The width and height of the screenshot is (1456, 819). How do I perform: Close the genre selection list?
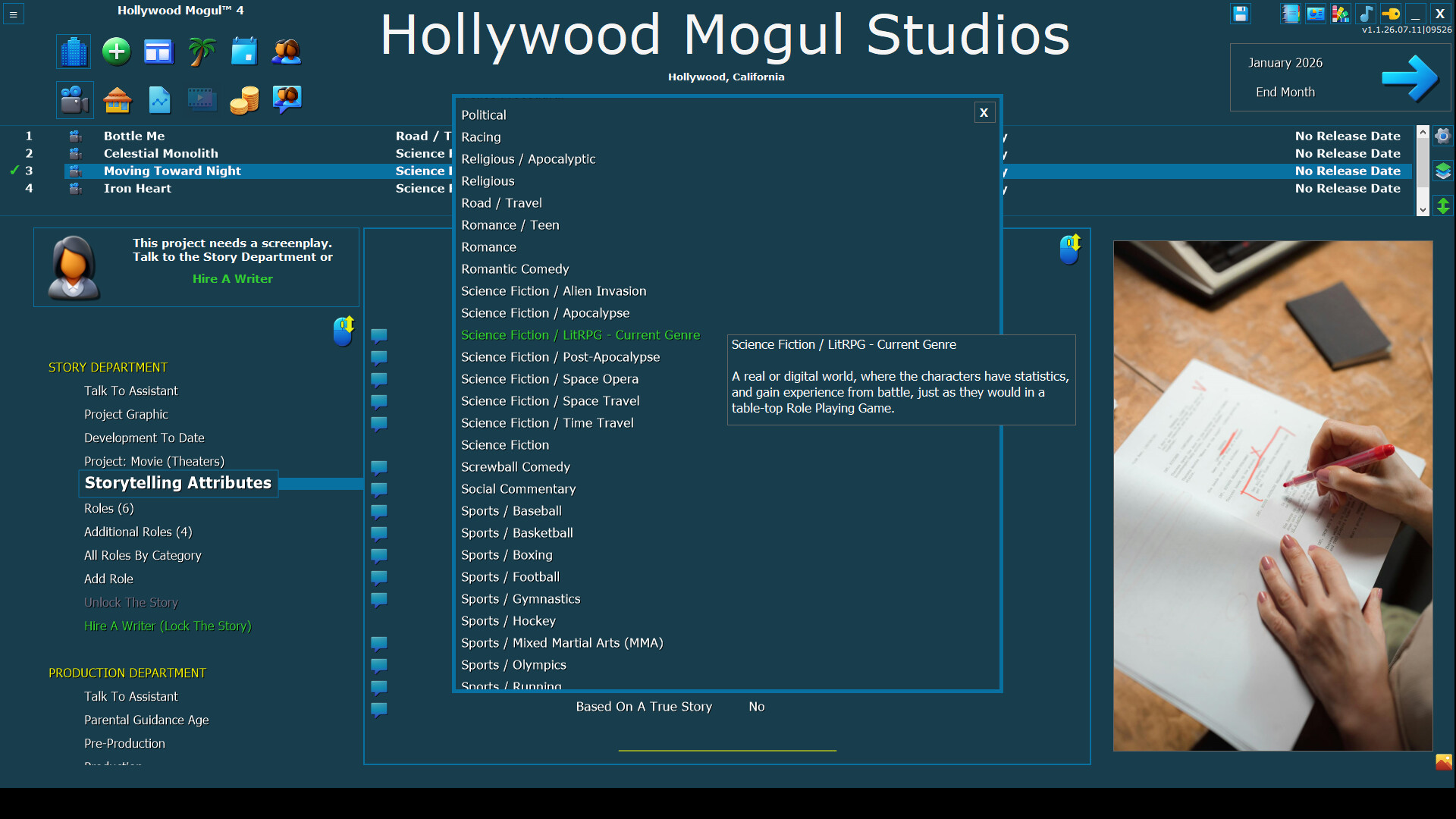[x=984, y=113]
